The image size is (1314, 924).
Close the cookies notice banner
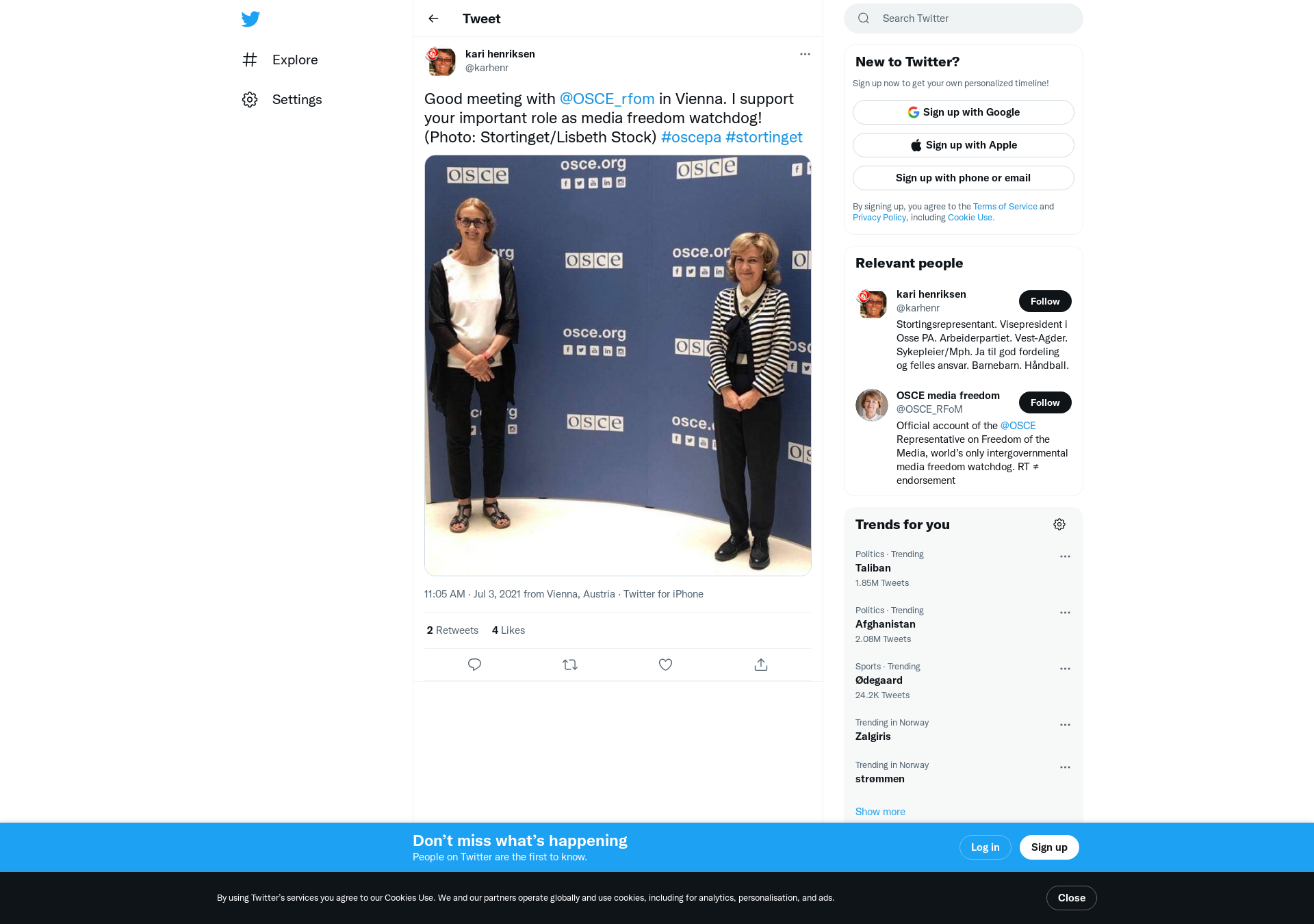click(x=1072, y=898)
